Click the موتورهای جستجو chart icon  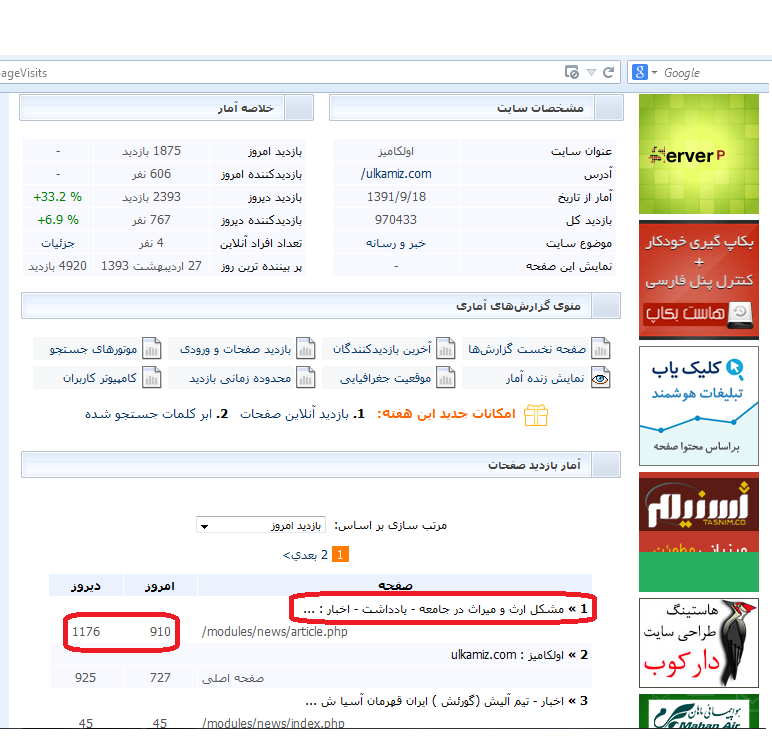click(152, 349)
